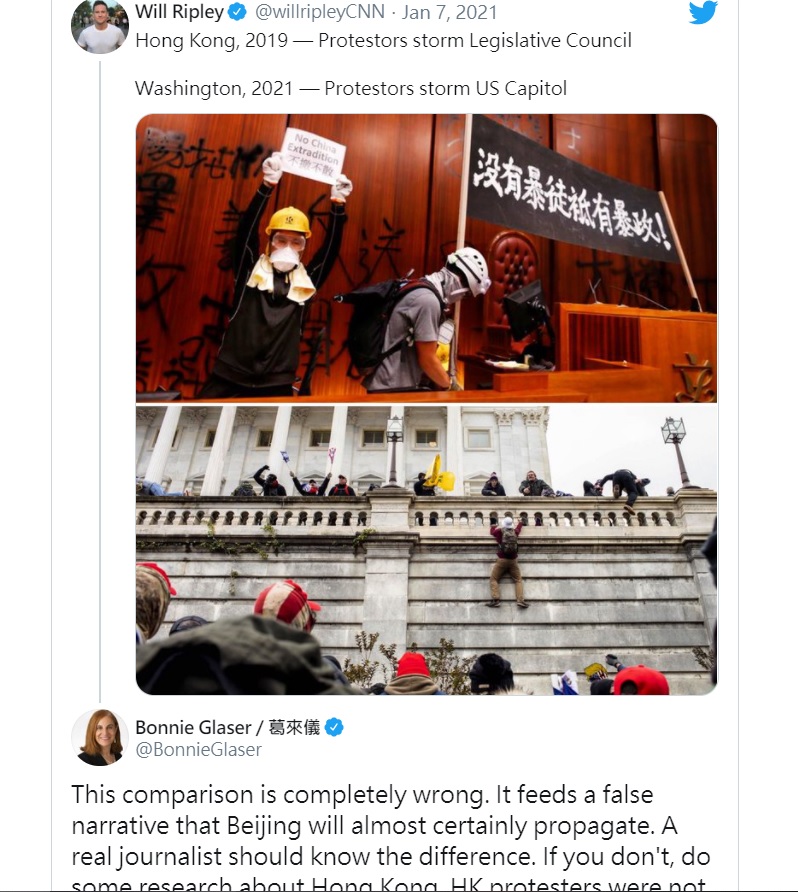View the Hong Kong Legislative Council photo

pyautogui.click(x=426, y=258)
